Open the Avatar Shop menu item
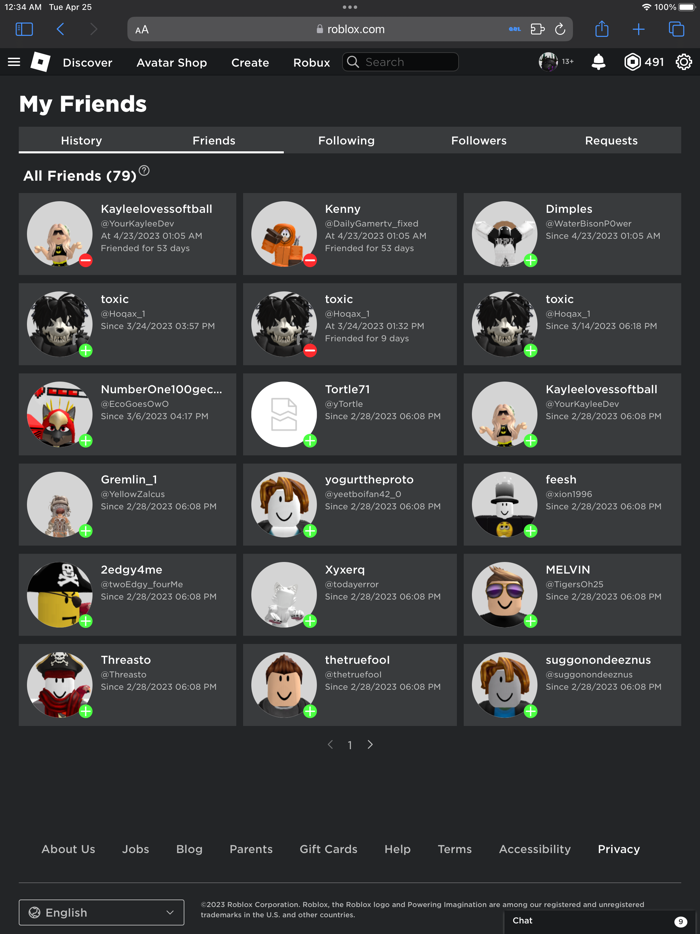This screenshot has width=700, height=934. point(172,63)
